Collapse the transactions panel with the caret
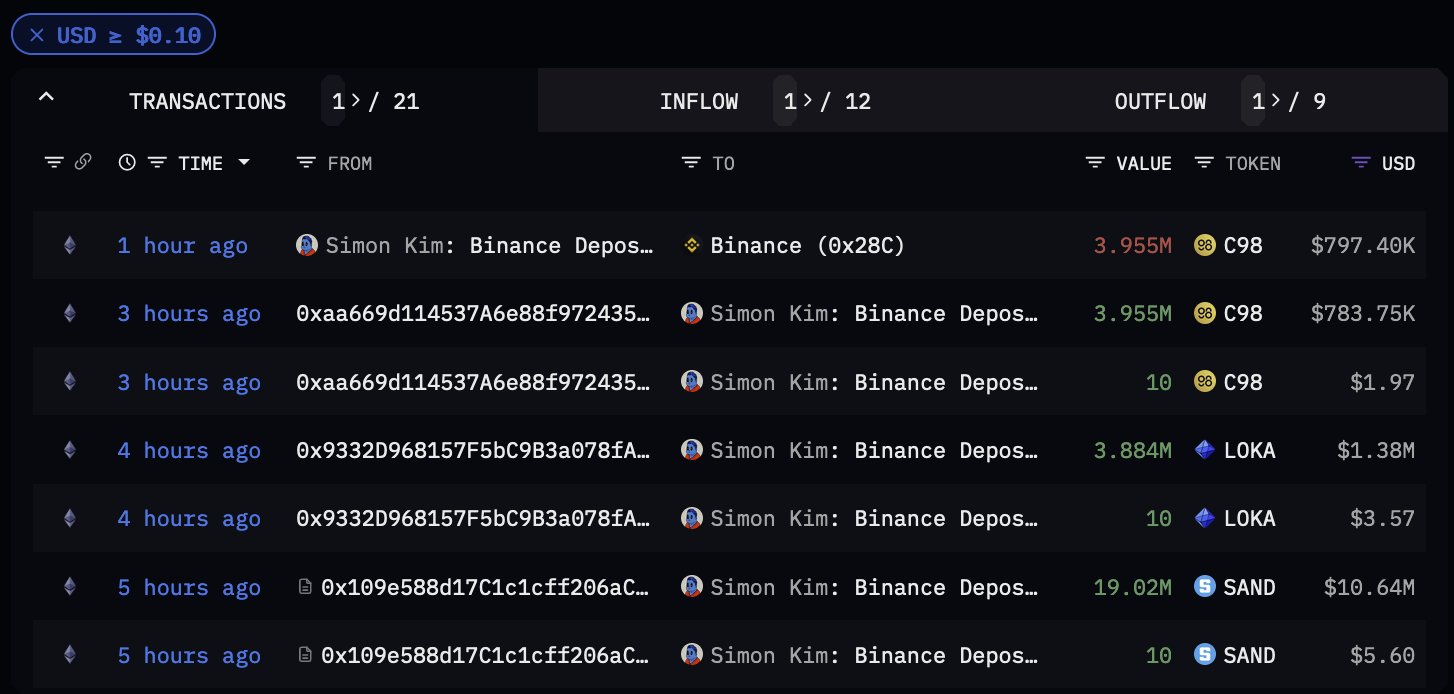The height and width of the screenshot is (694, 1454). point(46,98)
